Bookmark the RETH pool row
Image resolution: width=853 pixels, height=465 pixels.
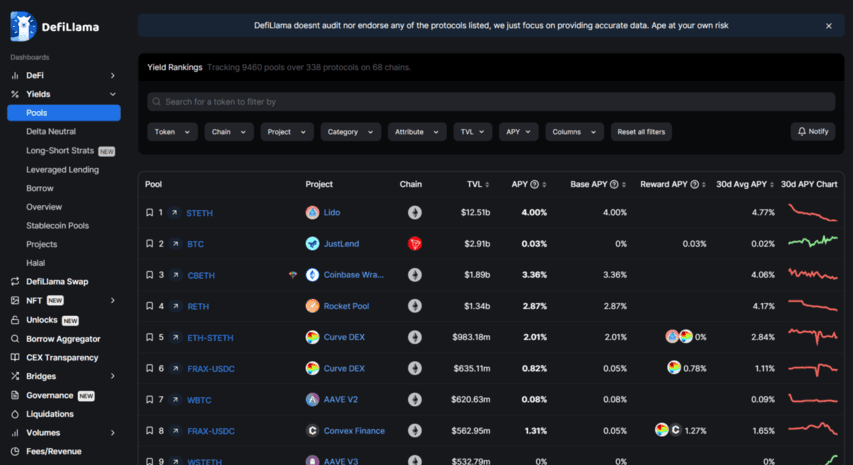click(150, 306)
